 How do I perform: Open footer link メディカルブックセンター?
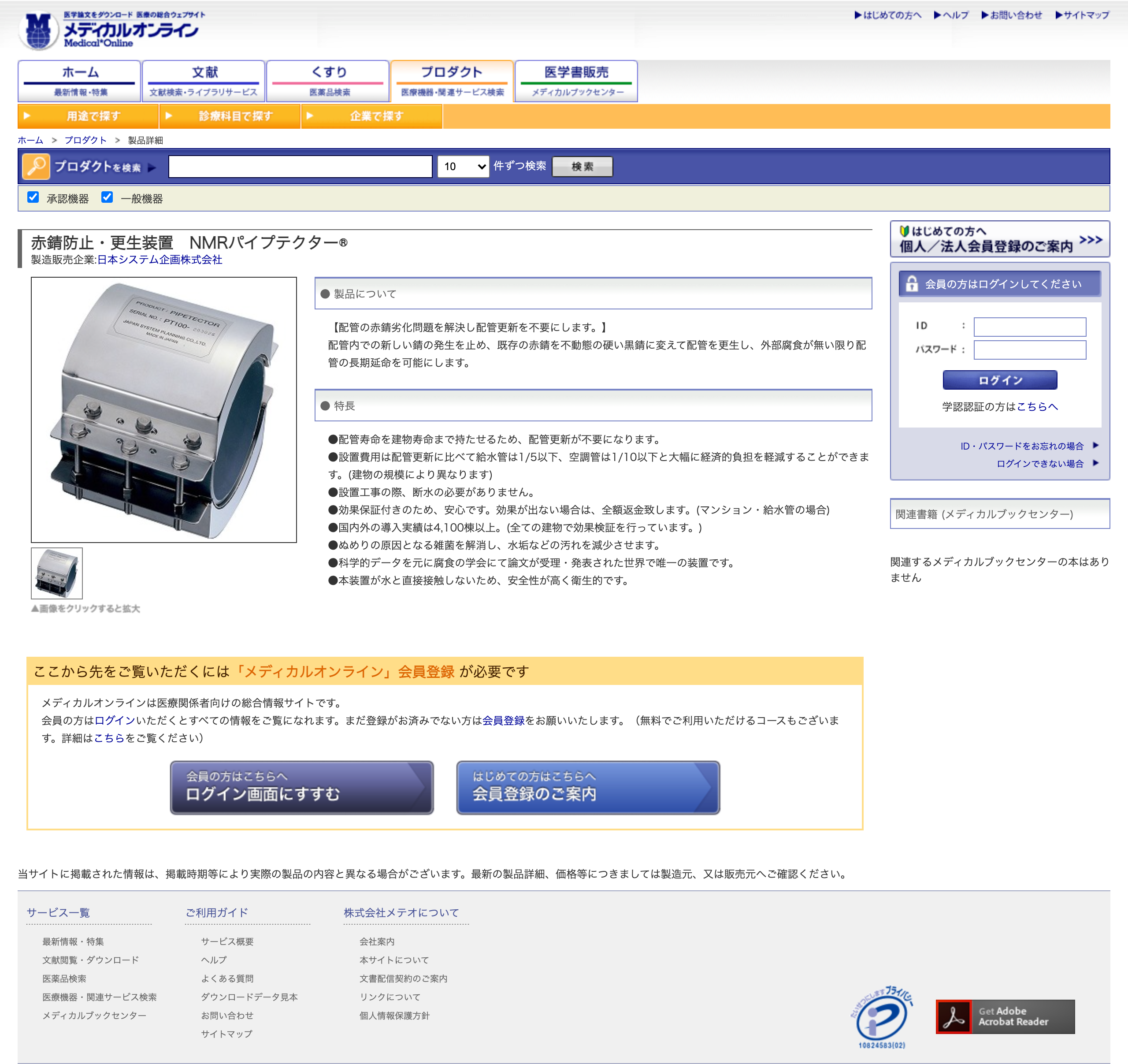94,1015
